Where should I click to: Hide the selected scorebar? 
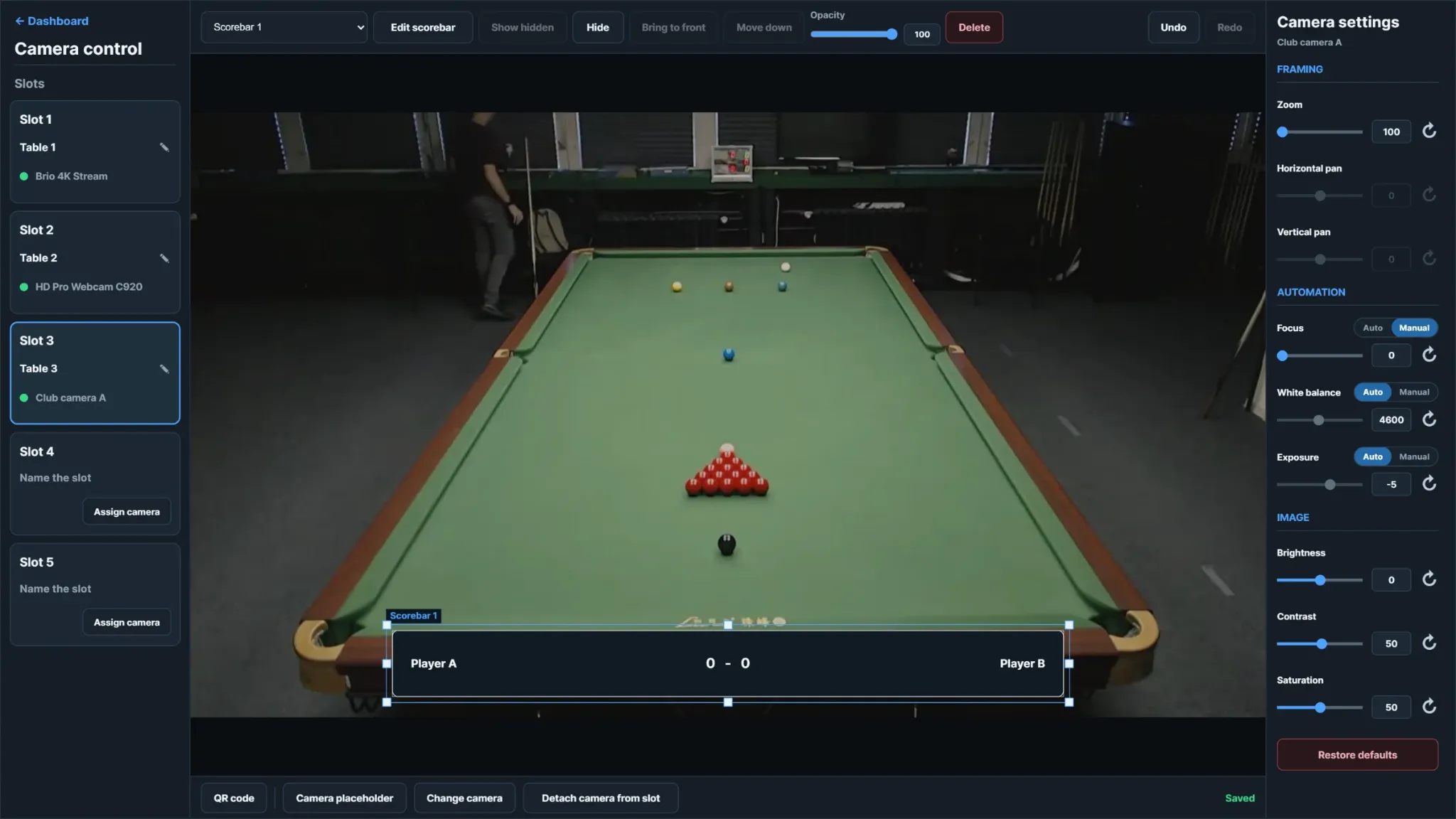(x=597, y=28)
